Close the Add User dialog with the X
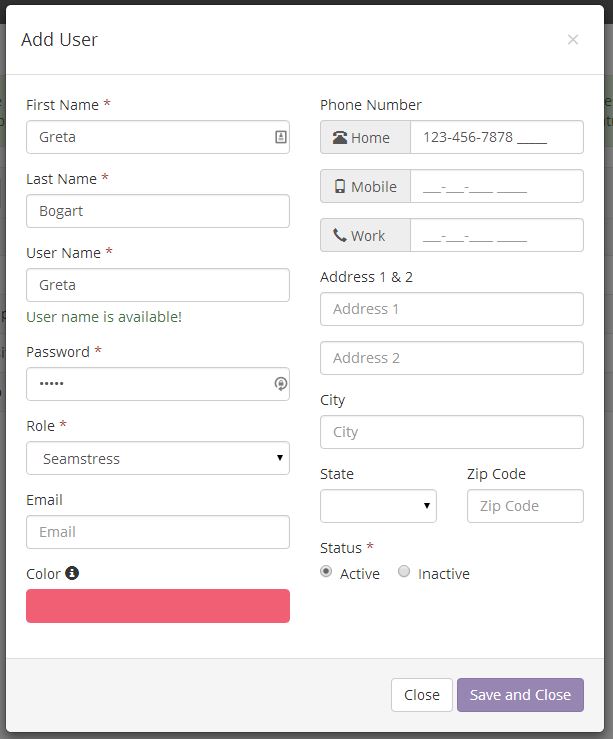The height and width of the screenshot is (739, 613). click(x=572, y=40)
